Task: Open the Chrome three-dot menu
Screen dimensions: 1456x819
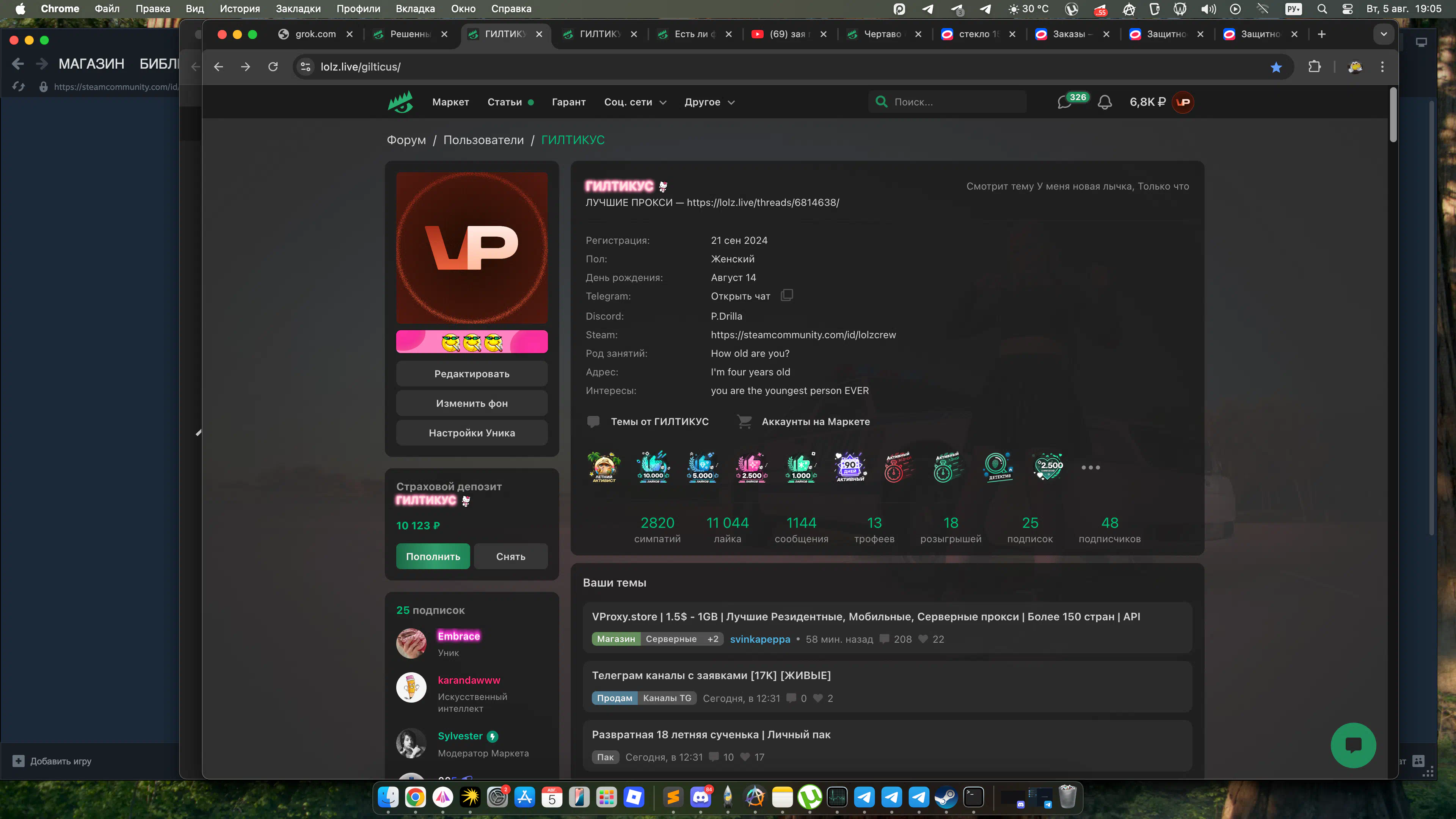Action: [1382, 67]
